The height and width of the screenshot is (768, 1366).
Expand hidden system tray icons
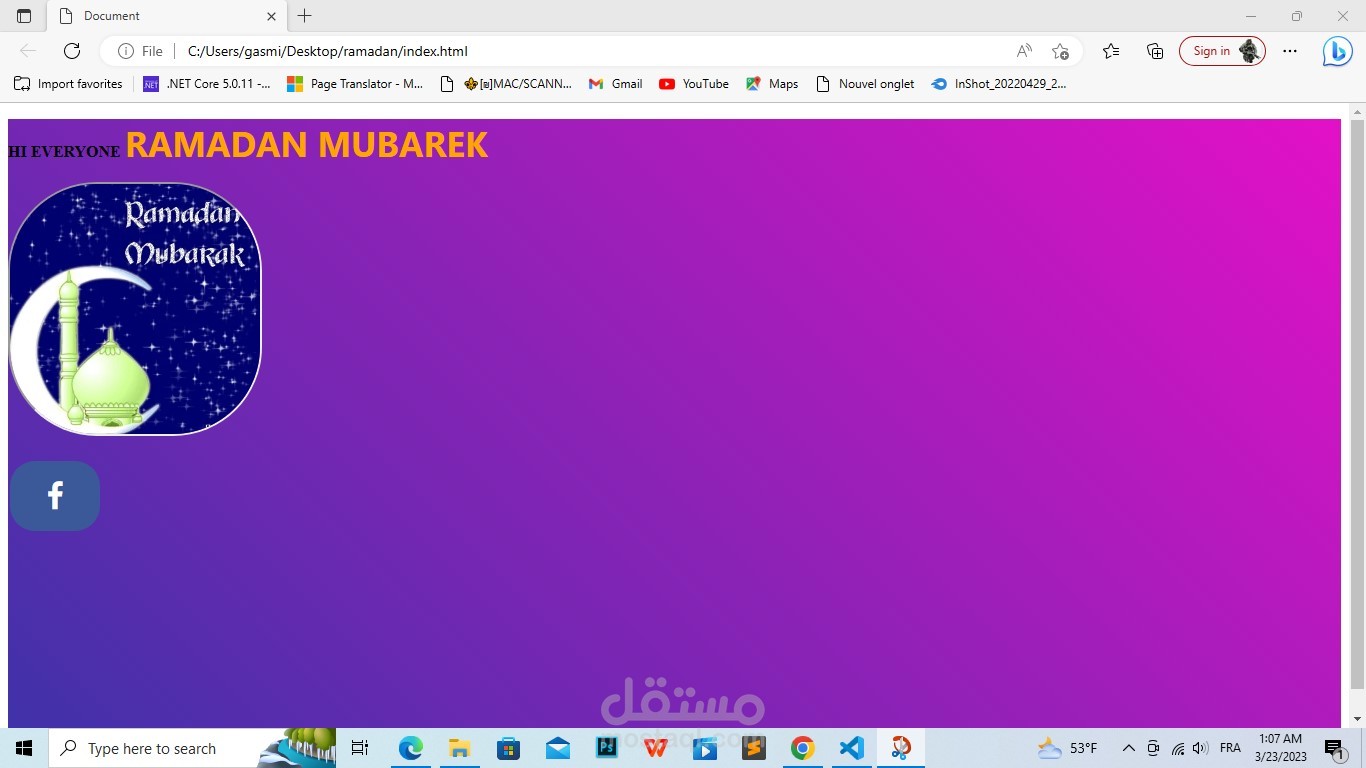point(1128,748)
